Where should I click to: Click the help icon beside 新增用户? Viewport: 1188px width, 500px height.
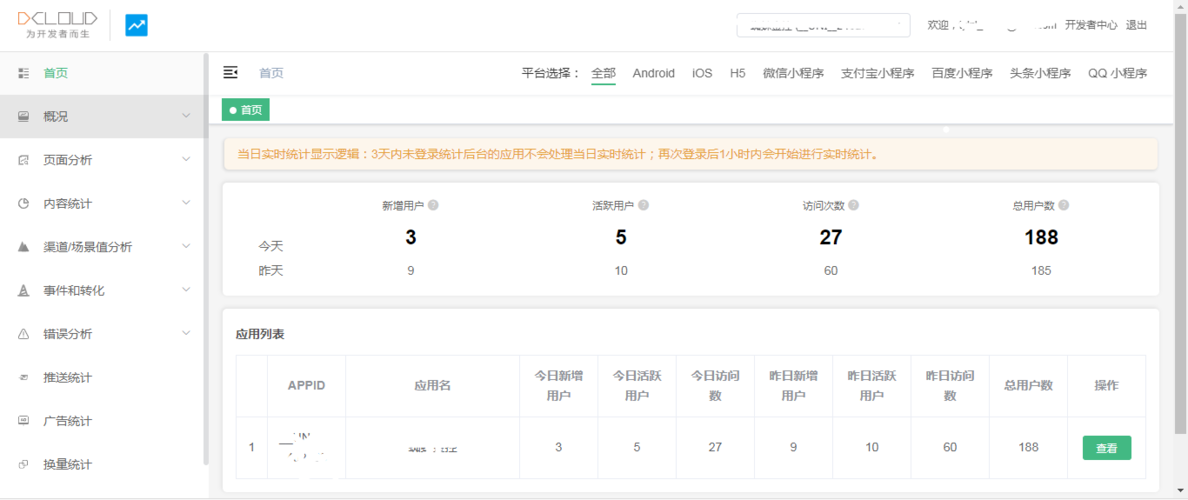tap(433, 205)
